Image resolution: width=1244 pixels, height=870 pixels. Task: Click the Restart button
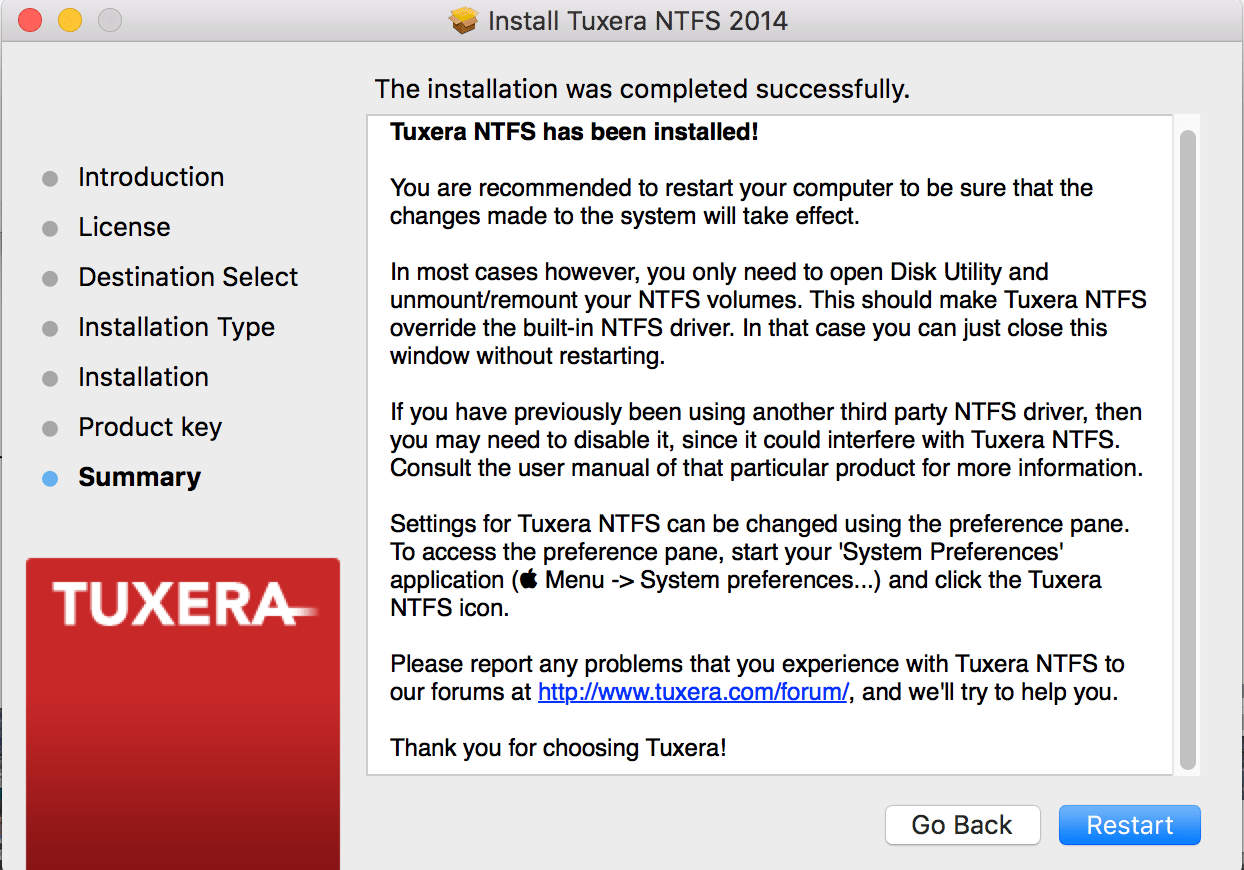(1129, 825)
